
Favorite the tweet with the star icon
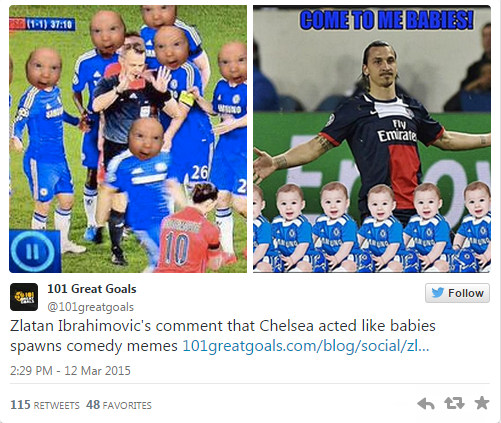482,403
